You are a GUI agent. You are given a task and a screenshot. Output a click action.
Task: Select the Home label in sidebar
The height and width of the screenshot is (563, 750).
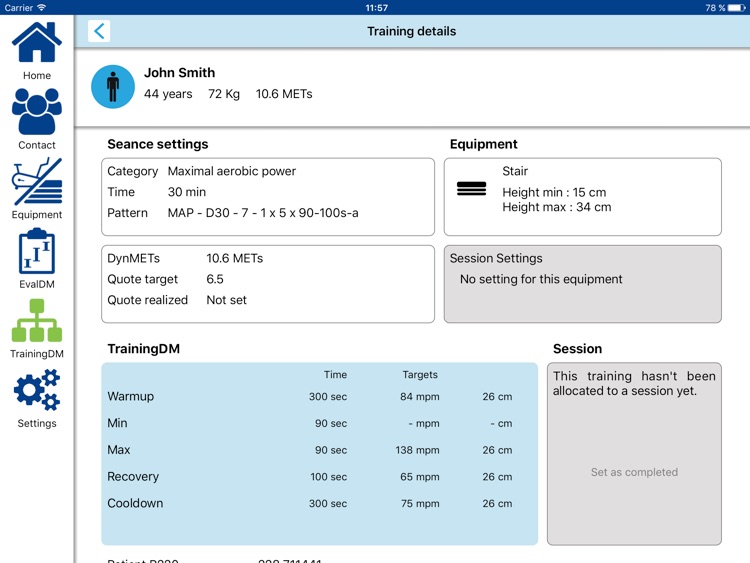37,76
